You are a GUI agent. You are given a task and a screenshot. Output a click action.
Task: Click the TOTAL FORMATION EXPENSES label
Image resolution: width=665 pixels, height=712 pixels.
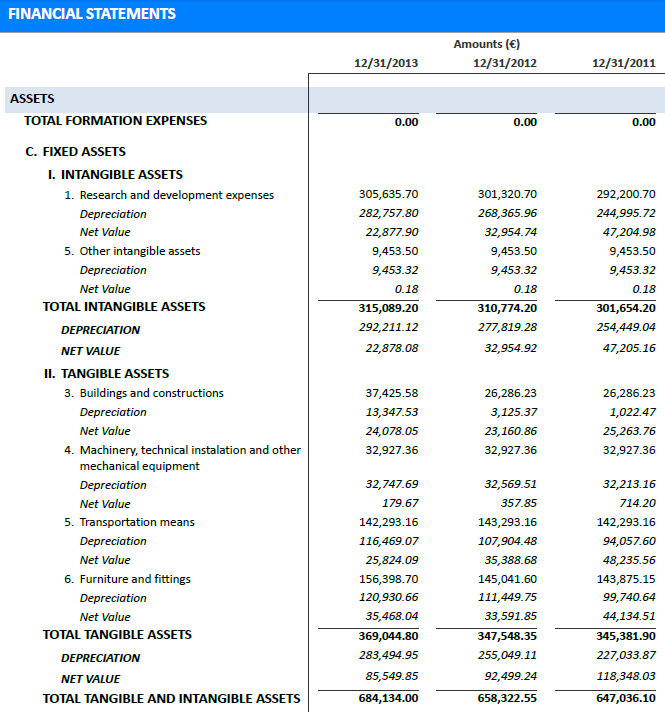[x=116, y=121]
